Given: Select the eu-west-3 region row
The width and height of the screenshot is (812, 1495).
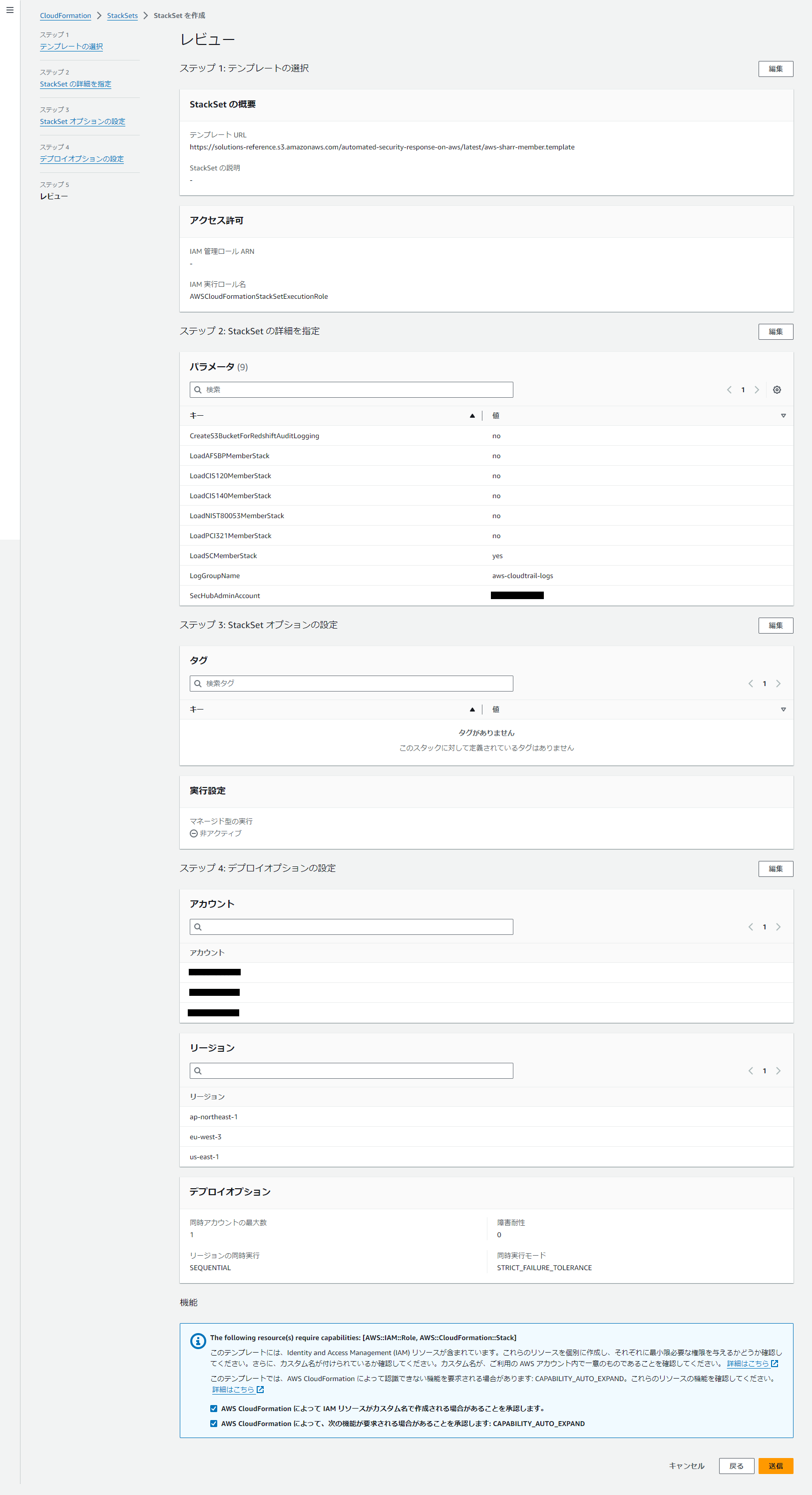Looking at the screenshot, I should pos(486,1137).
